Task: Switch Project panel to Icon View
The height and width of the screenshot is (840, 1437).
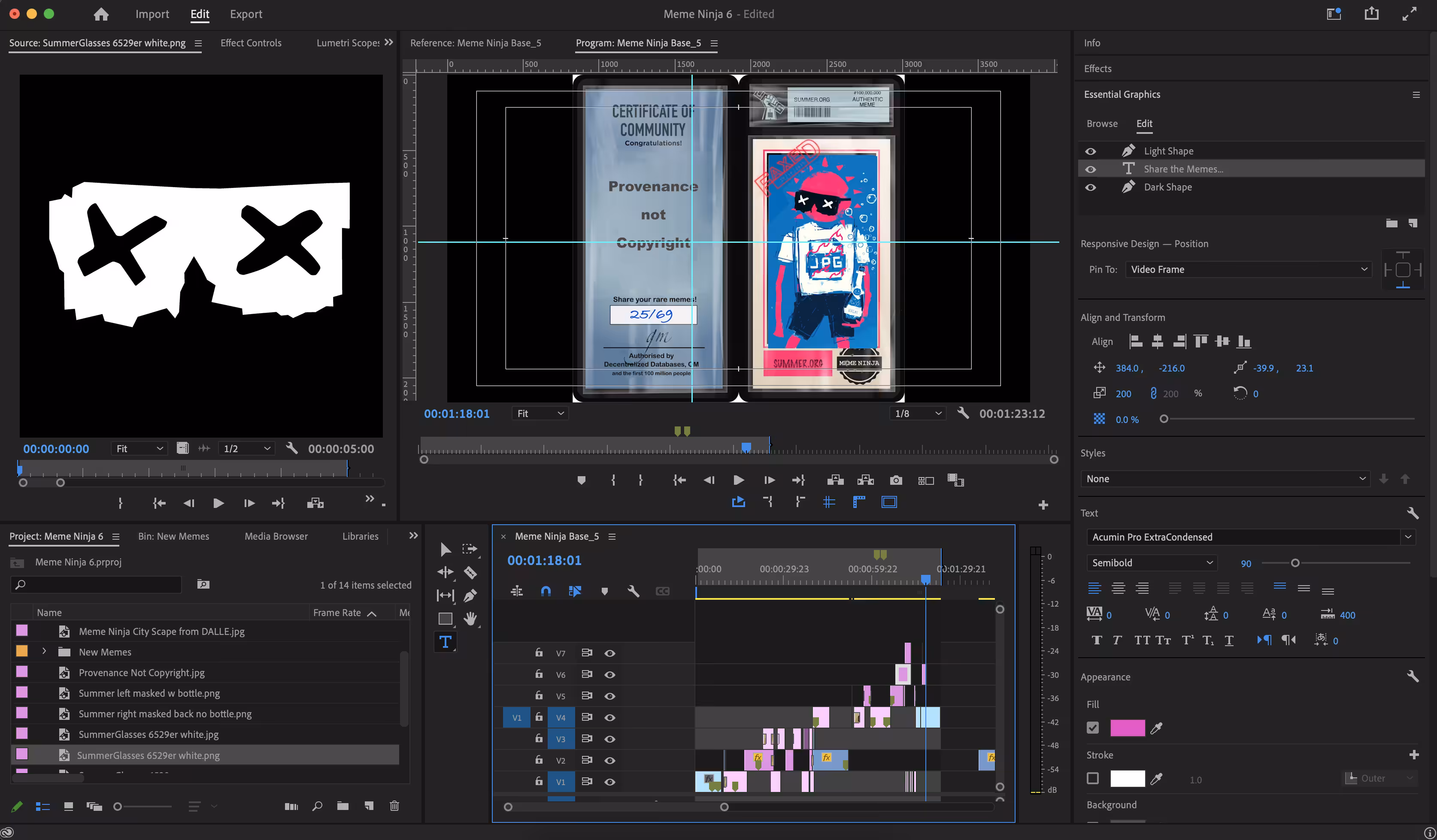Action: coord(68,807)
